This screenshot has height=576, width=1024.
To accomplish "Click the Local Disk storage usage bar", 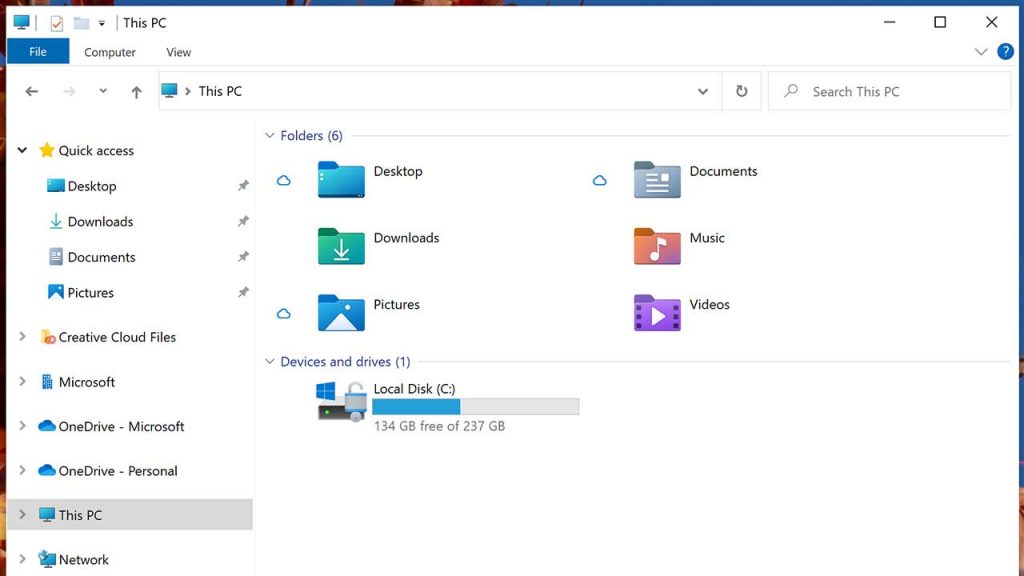I will pos(475,407).
